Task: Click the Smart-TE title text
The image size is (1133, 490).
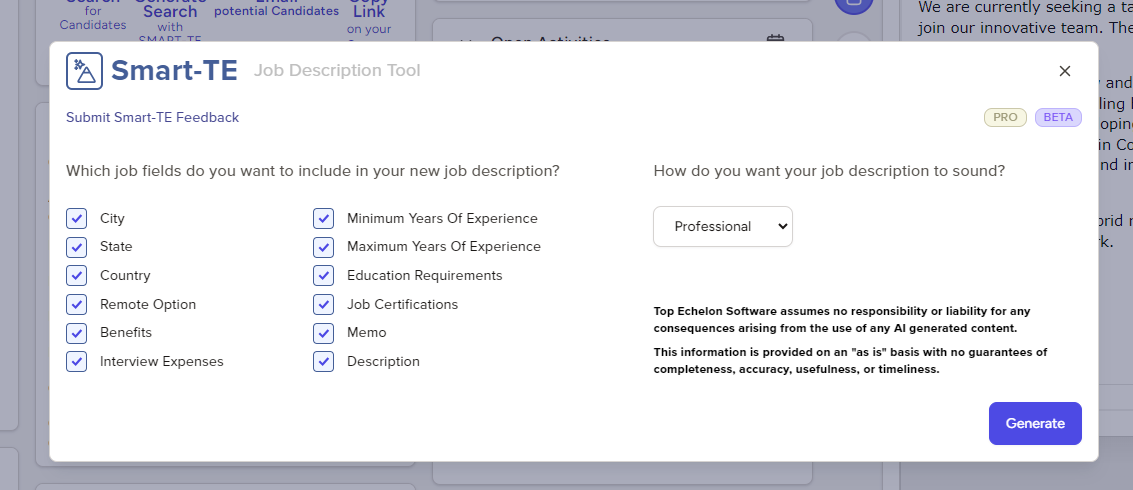Action: pyautogui.click(x=174, y=71)
